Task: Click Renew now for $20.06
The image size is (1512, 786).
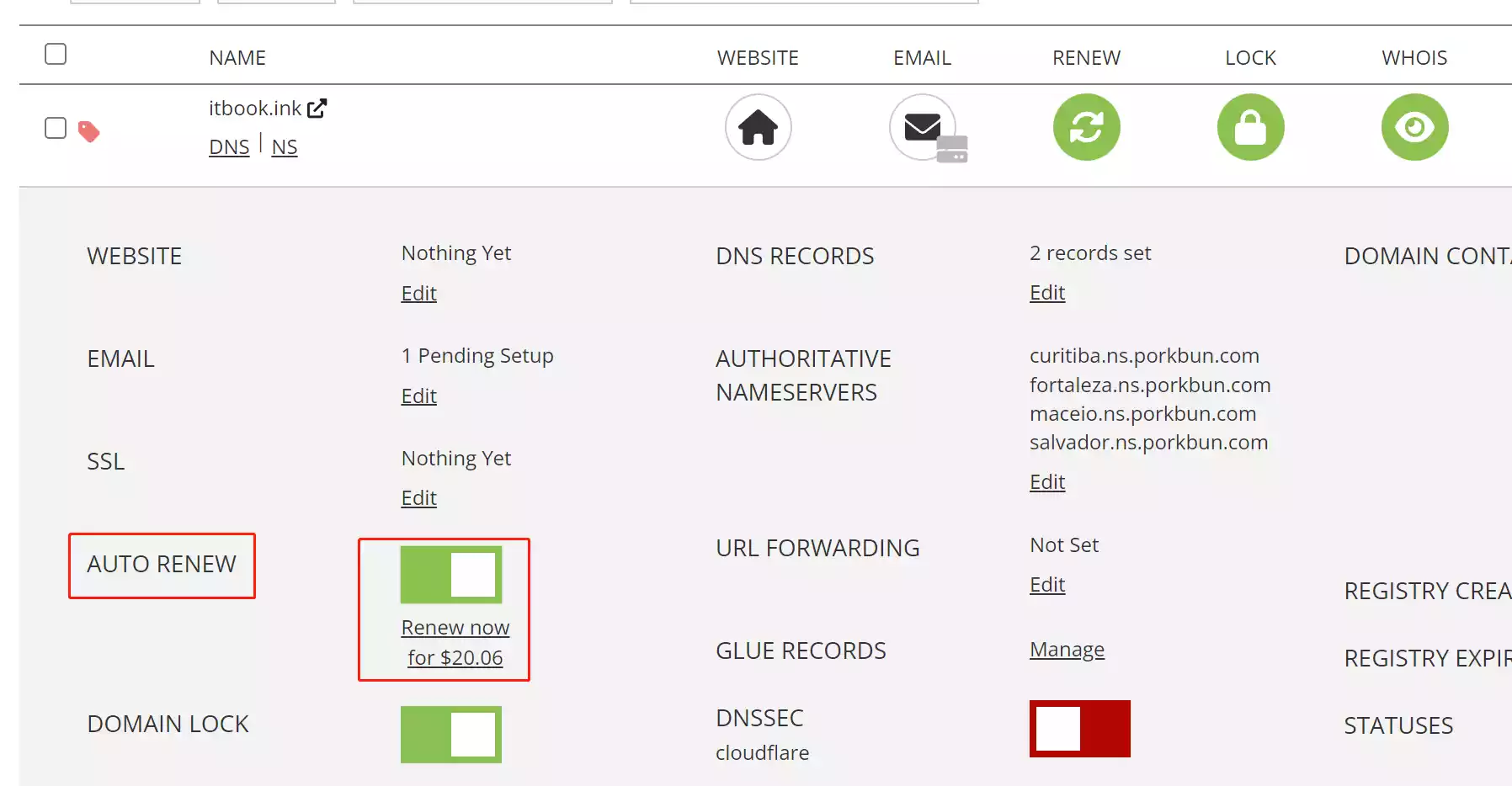Action: pos(455,642)
